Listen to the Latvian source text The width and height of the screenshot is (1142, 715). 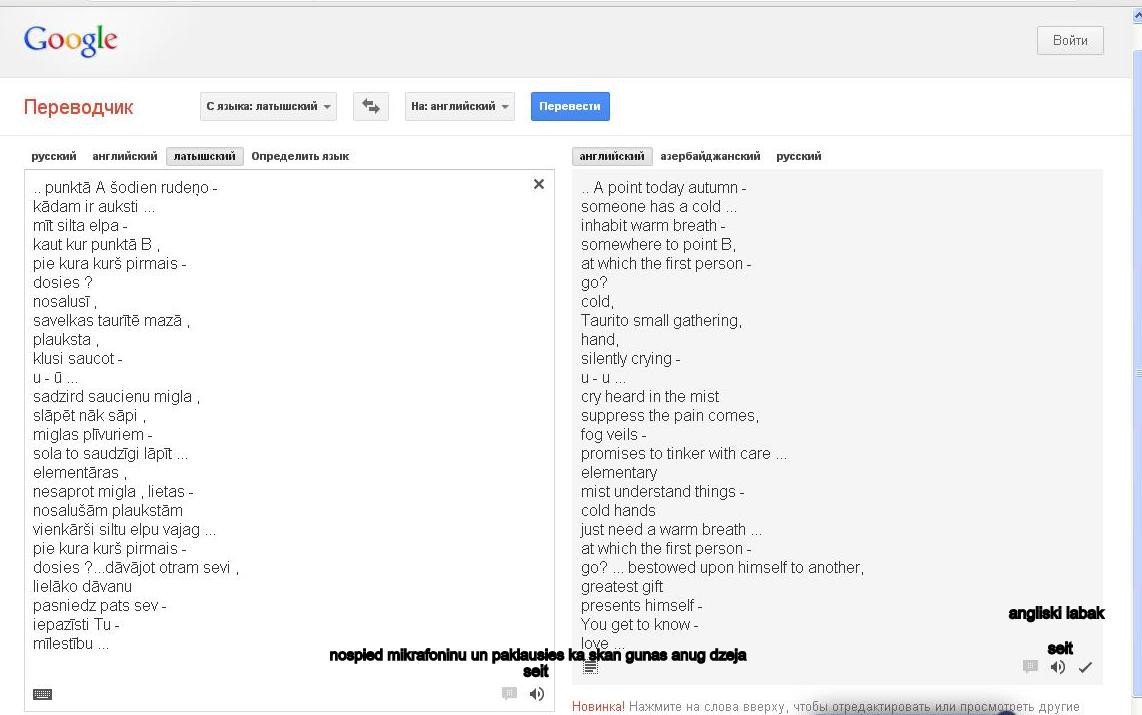point(537,694)
